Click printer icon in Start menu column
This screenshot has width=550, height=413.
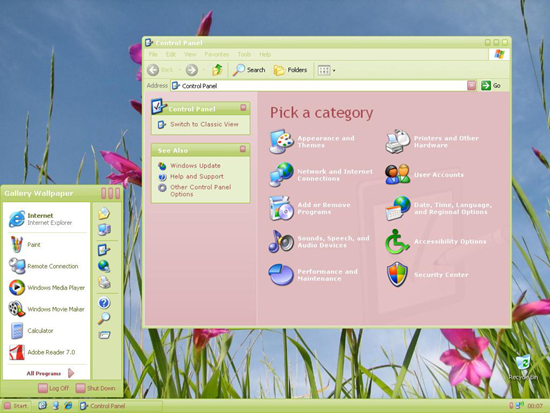point(104,282)
